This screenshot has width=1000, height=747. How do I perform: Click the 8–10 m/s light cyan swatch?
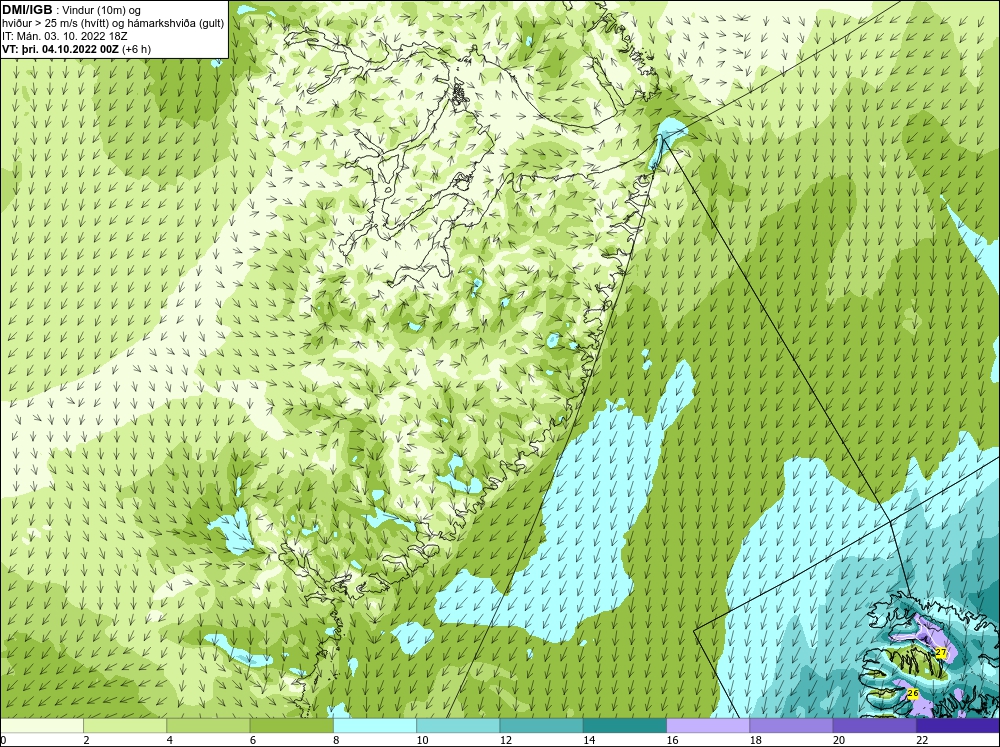(375, 726)
